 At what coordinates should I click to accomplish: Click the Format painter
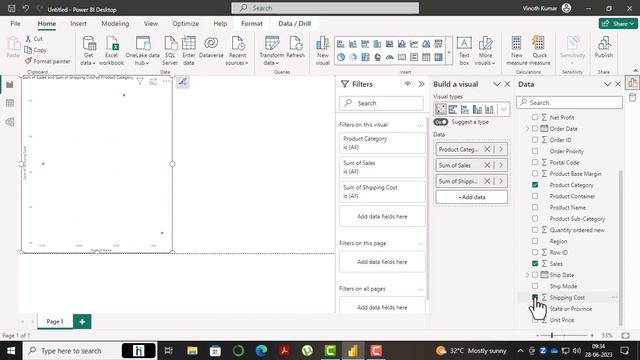tap(47, 61)
